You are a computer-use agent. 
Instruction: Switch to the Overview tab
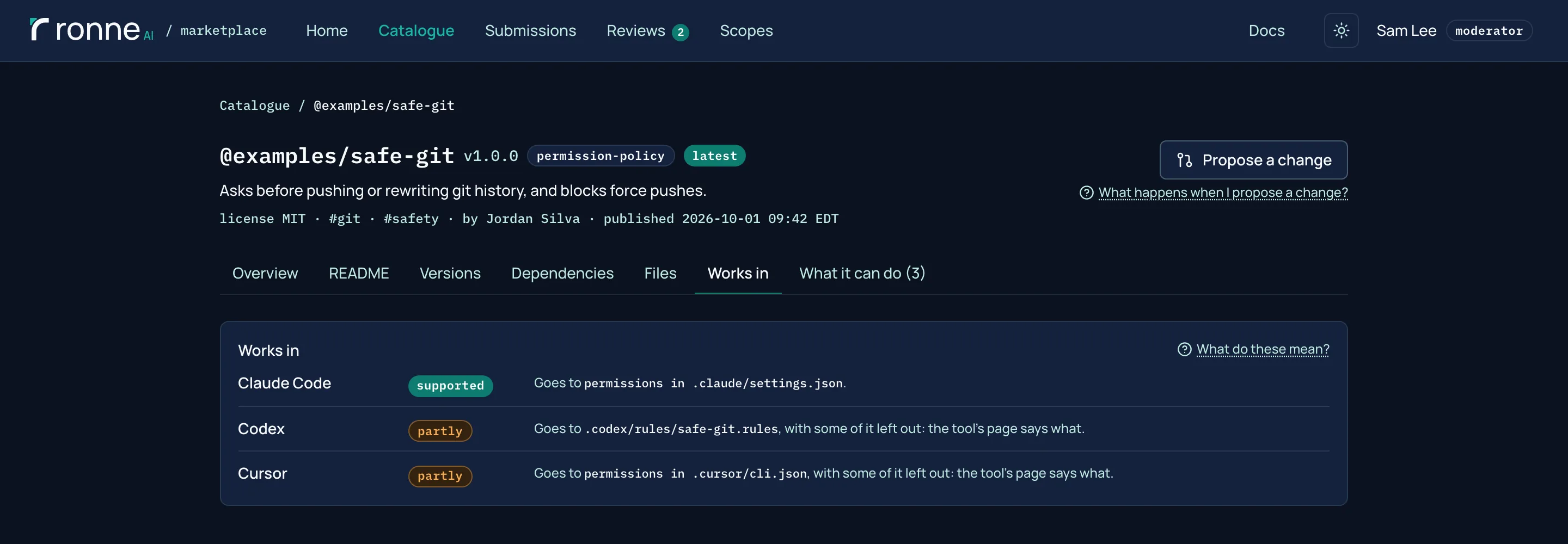click(x=265, y=273)
